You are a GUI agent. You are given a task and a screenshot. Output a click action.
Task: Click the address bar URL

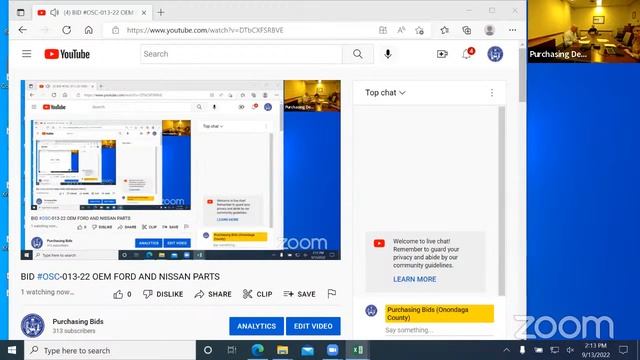click(x=205, y=30)
